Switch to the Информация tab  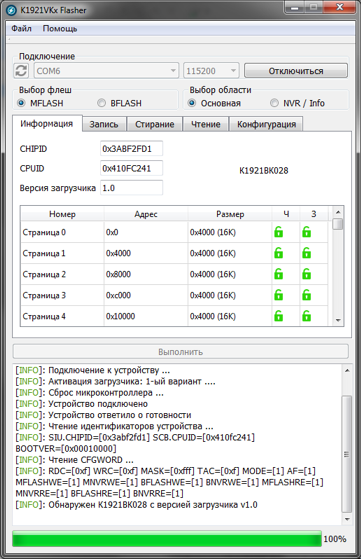(x=47, y=124)
